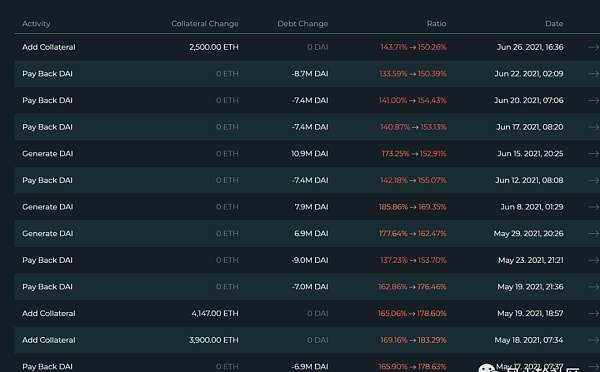Open arrow for Jun 8 Generate DAI

[x=594, y=207]
